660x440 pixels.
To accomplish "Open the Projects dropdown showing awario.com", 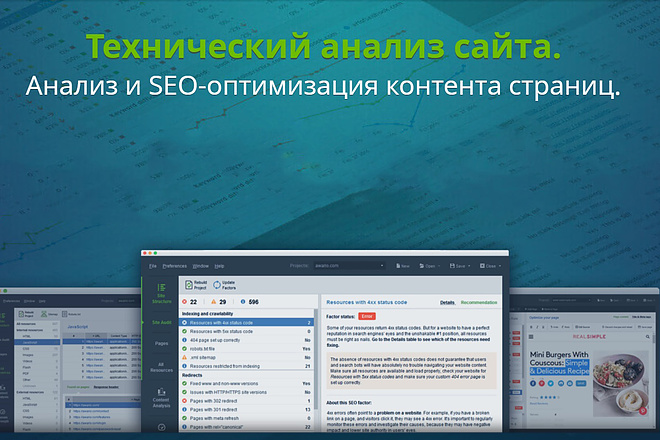I will pos(349,266).
